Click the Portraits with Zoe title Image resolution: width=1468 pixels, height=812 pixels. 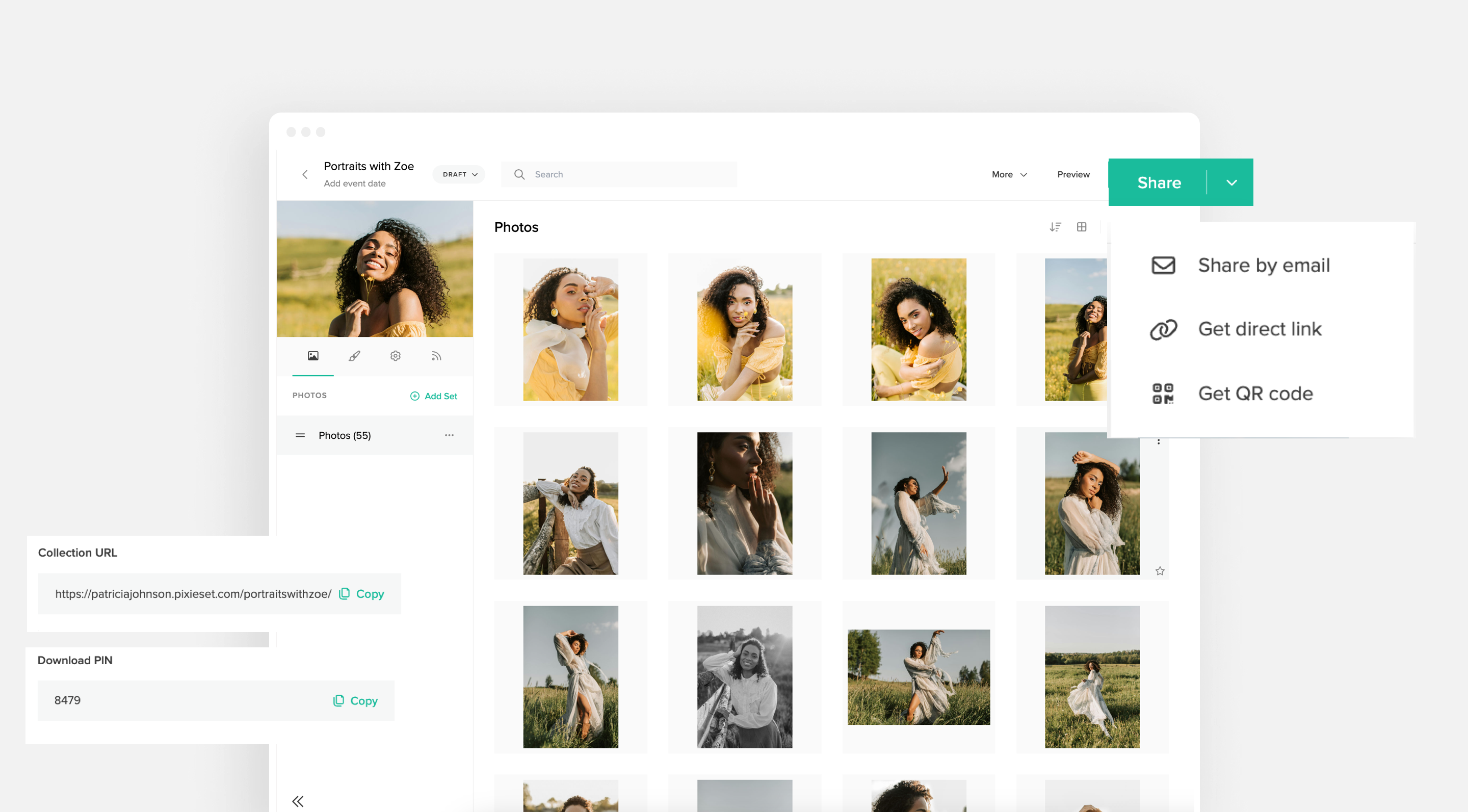tap(369, 166)
